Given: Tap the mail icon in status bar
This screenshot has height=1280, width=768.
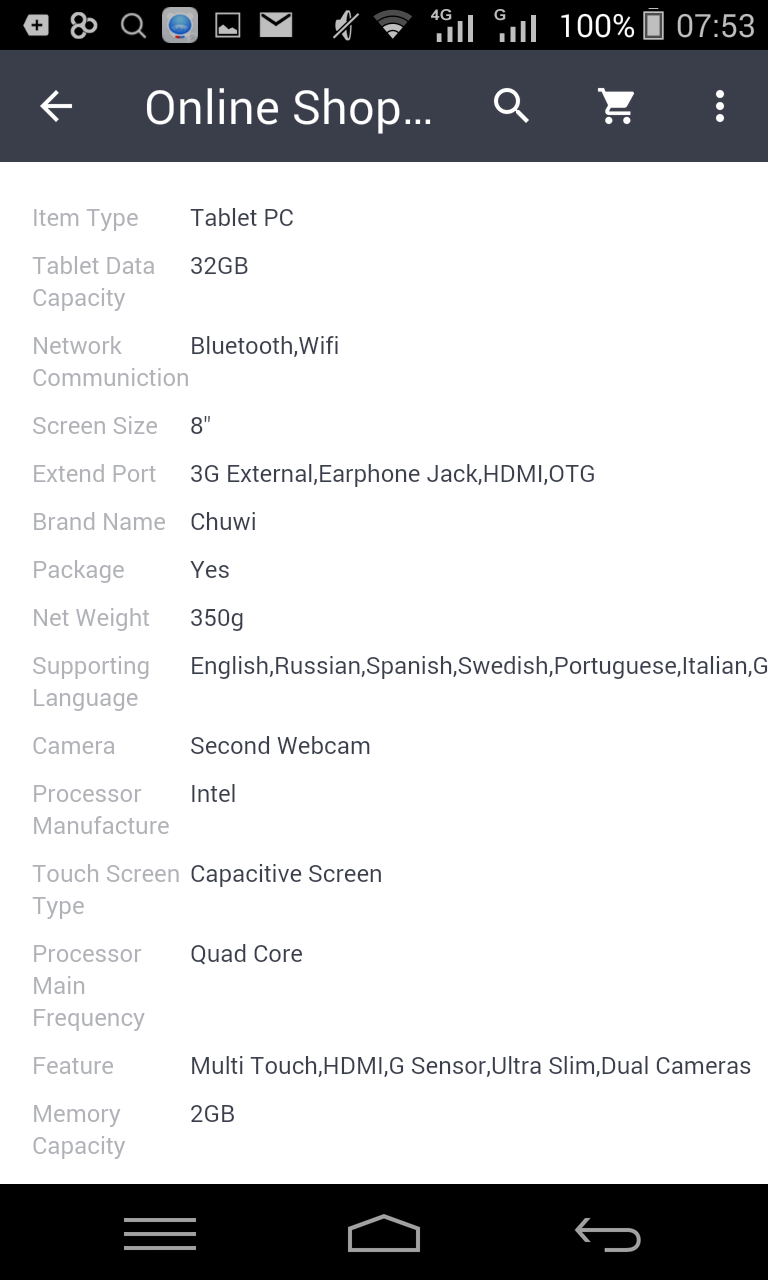Looking at the screenshot, I should coord(276,25).
